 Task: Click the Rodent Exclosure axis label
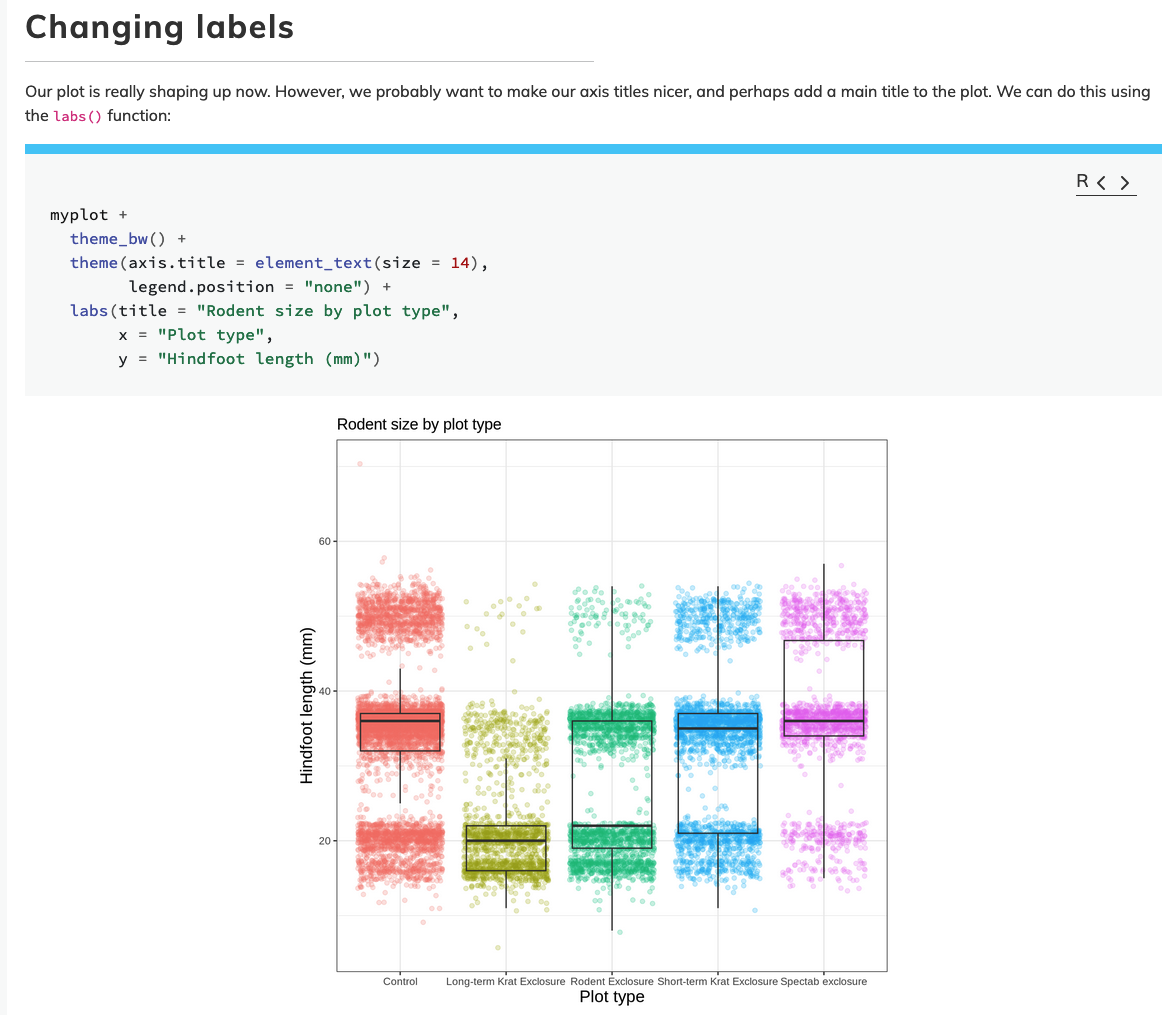pos(613,981)
